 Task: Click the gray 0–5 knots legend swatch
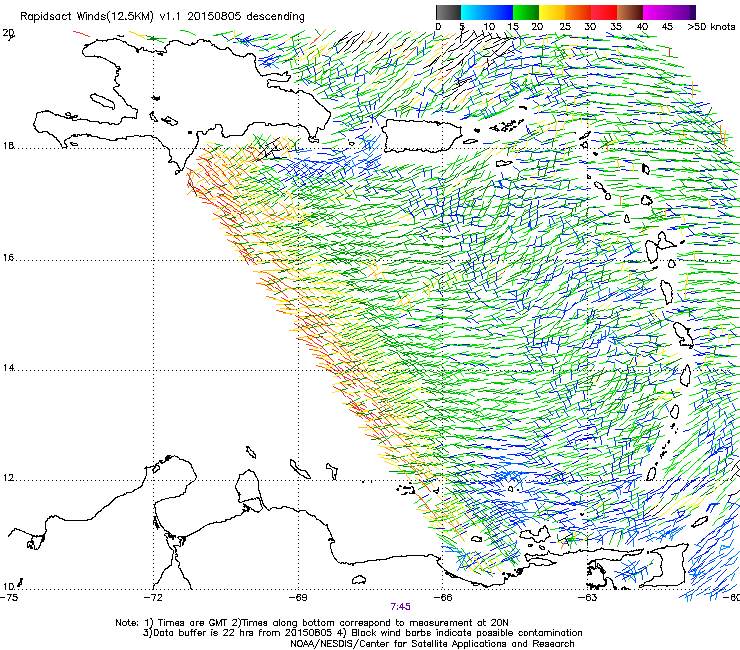[x=448, y=12]
